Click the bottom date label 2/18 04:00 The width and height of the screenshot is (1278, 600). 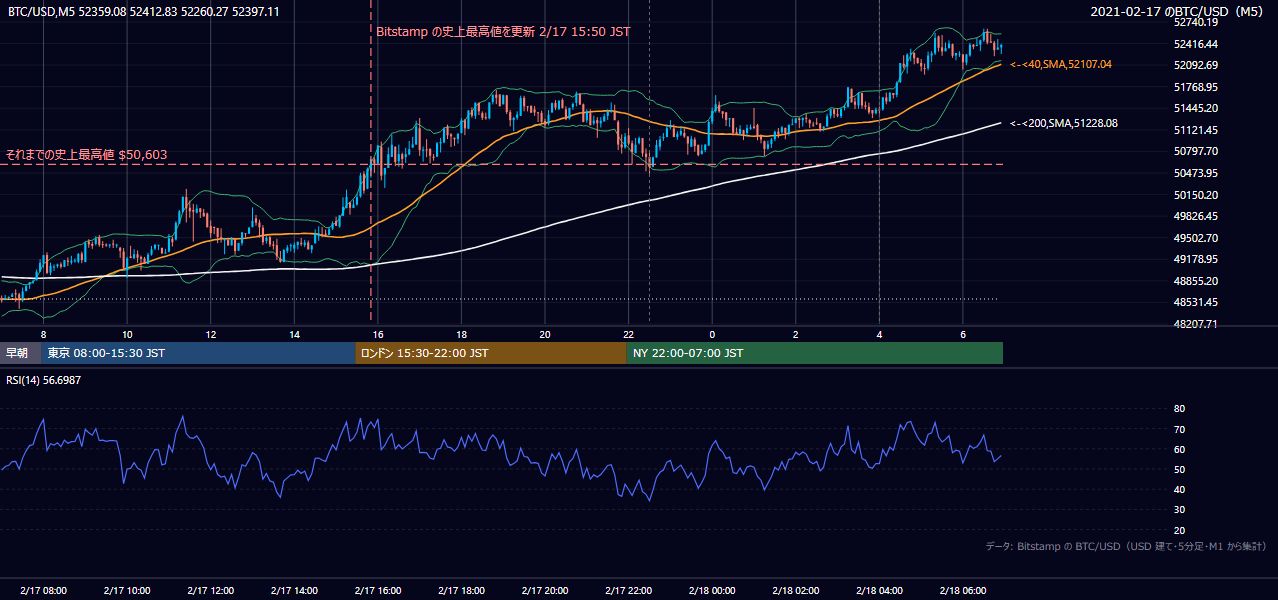pyautogui.click(x=879, y=591)
